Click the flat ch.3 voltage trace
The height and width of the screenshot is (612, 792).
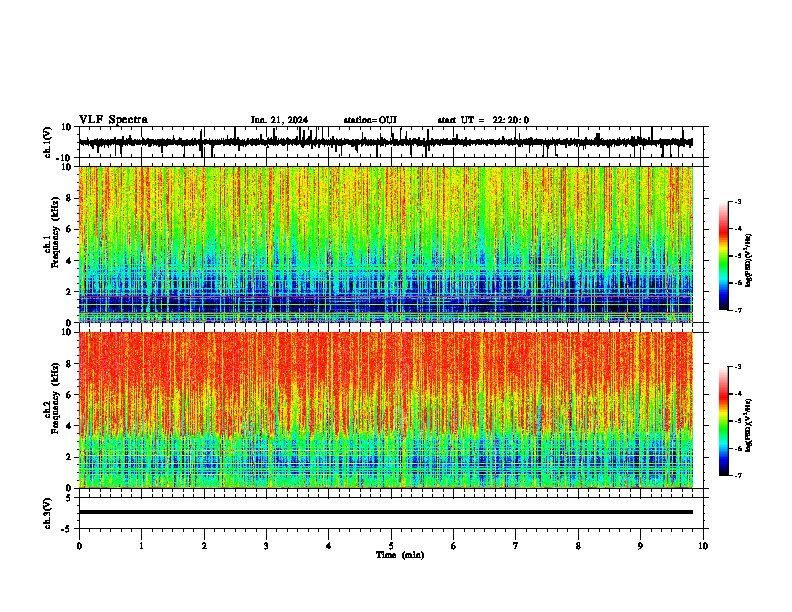tap(386, 512)
